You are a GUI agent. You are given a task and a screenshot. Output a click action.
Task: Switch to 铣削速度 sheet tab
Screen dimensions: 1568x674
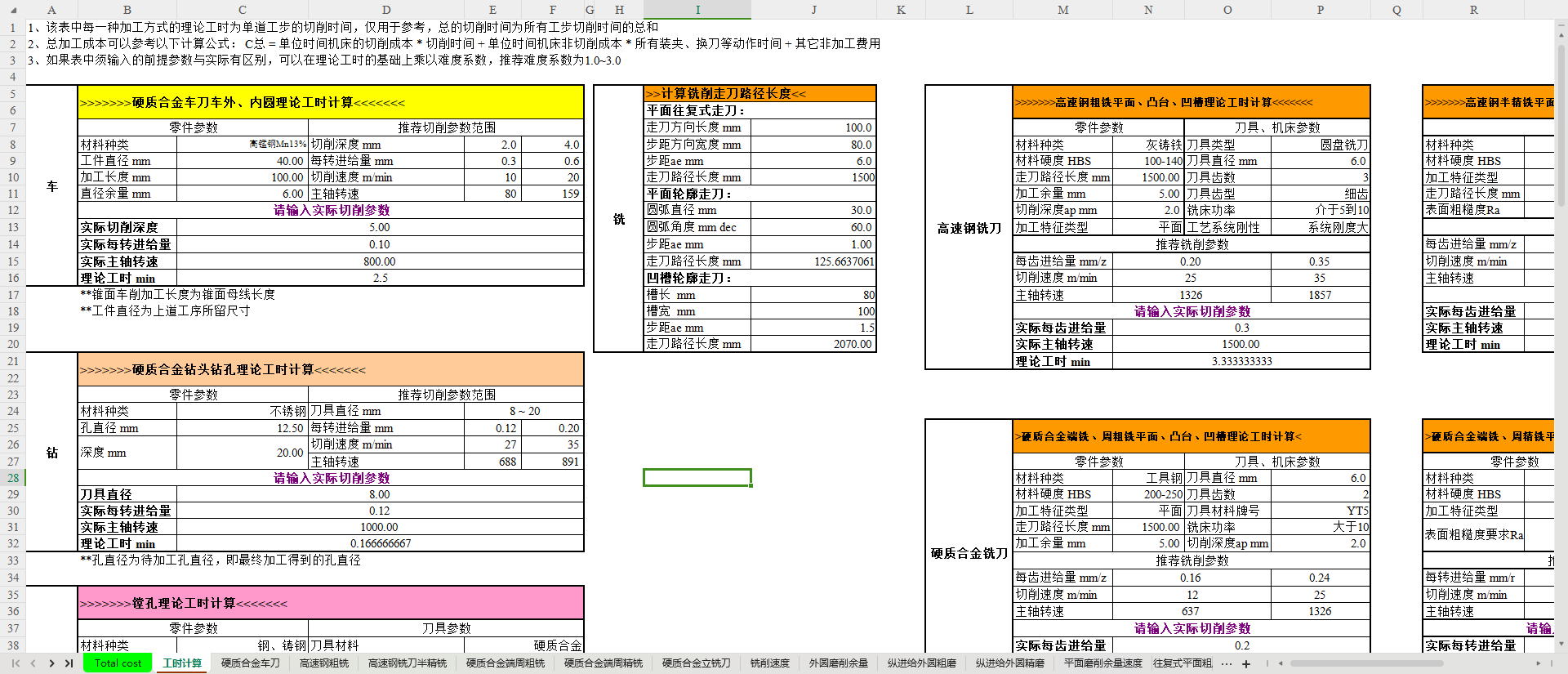(x=770, y=663)
